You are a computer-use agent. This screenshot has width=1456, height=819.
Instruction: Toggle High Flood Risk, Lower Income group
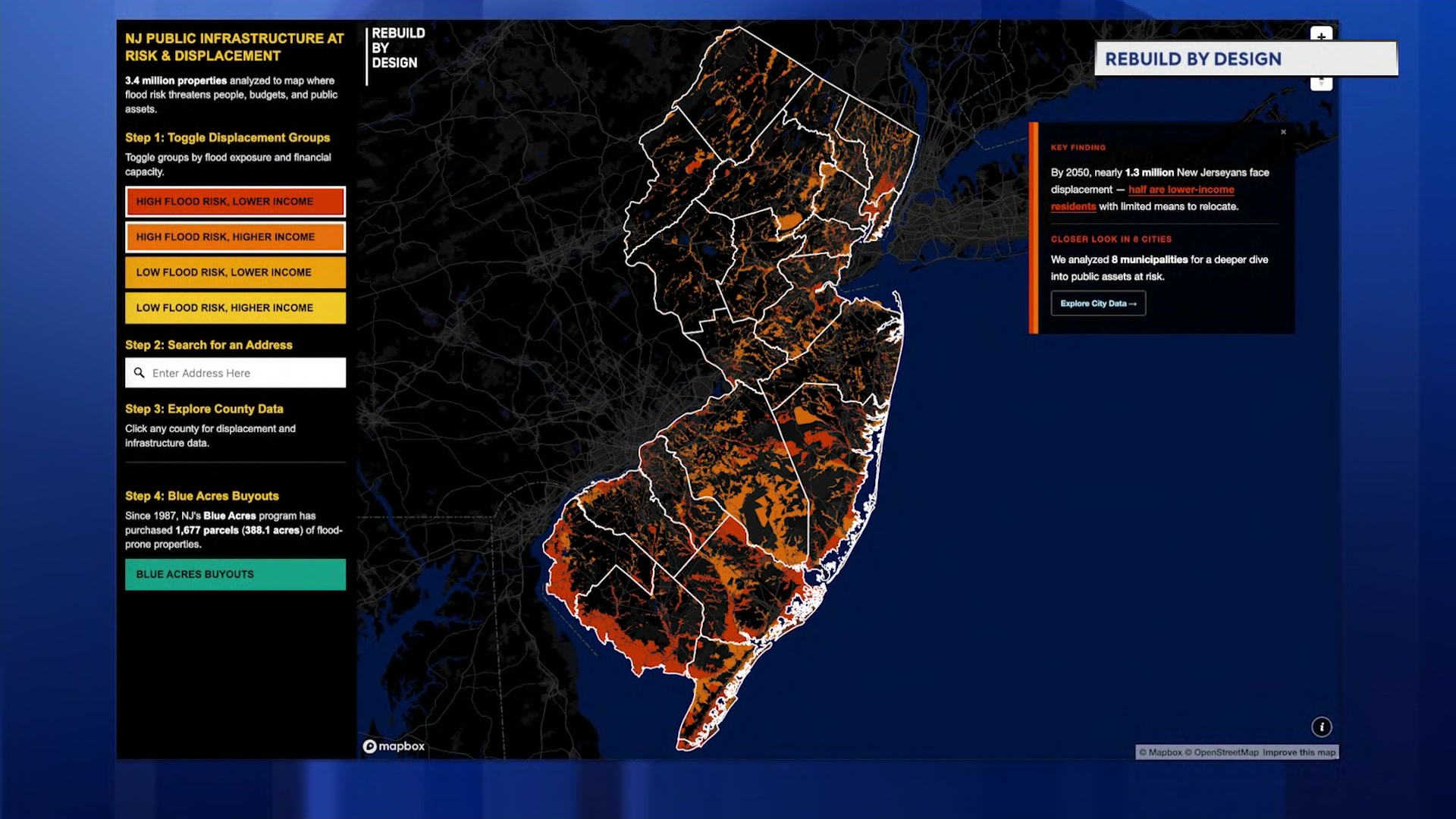[x=235, y=202]
